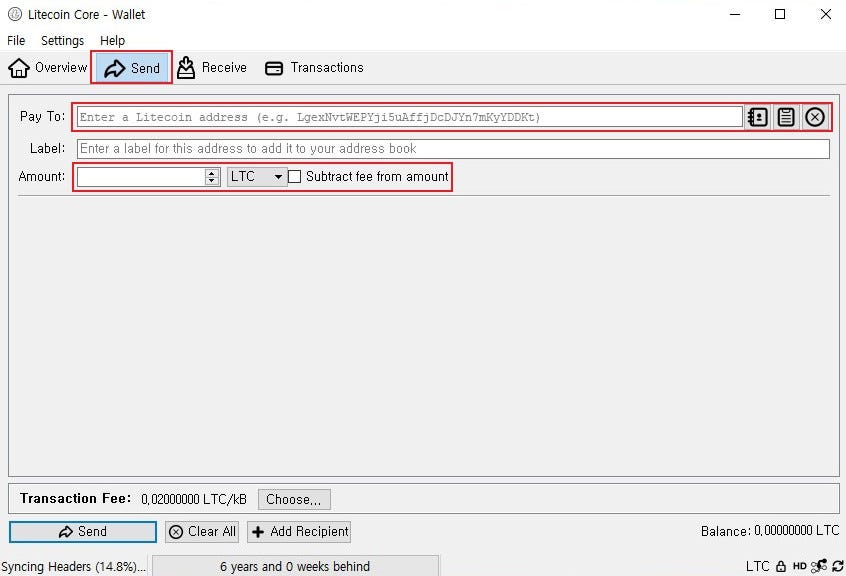Viewport: 846px width, 576px height.
Task: Close the Litecoin Core window
Action: click(x=825, y=14)
